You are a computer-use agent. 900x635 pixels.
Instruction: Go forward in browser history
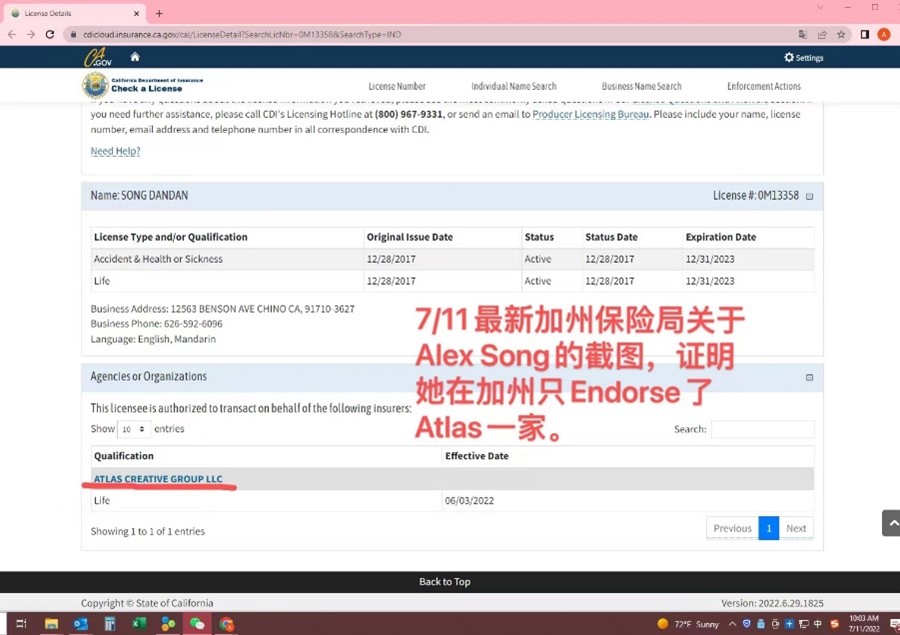31,34
